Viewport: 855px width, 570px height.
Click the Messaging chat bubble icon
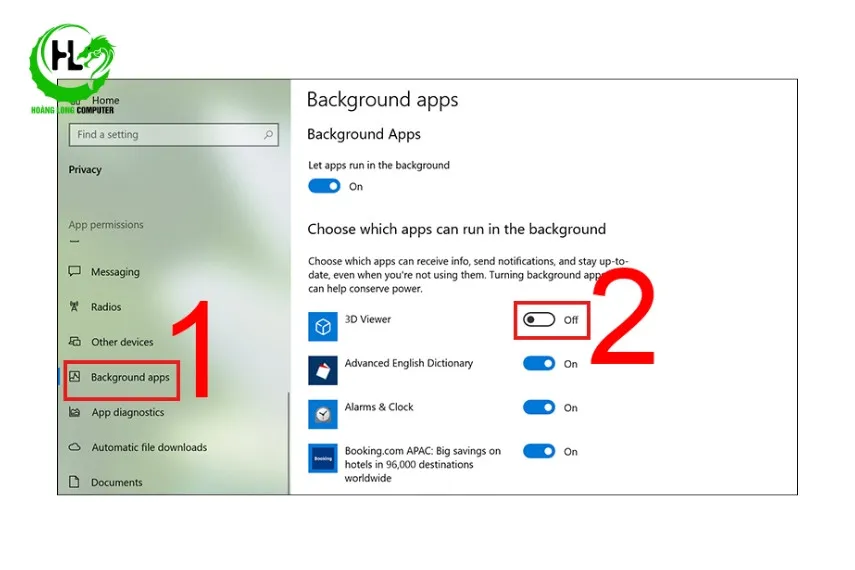74,272
